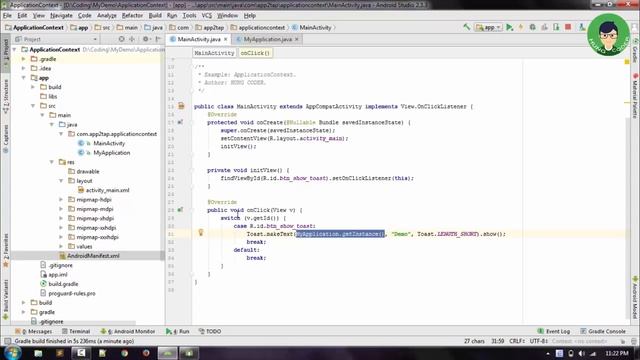Click the Scroll from Source target icon

pyautogui.click(x=121, y=39)
